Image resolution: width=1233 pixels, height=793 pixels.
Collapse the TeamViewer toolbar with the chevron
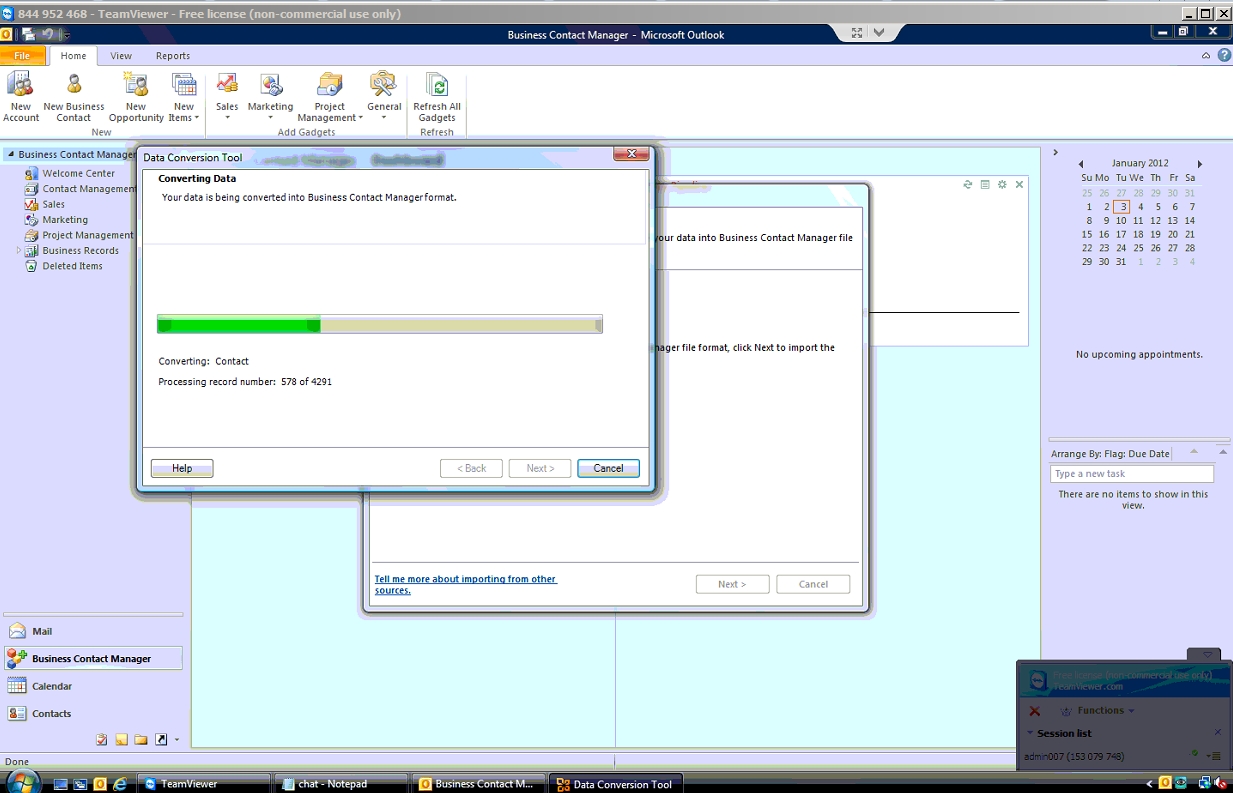pyautogui.click(x=879, y=33)
